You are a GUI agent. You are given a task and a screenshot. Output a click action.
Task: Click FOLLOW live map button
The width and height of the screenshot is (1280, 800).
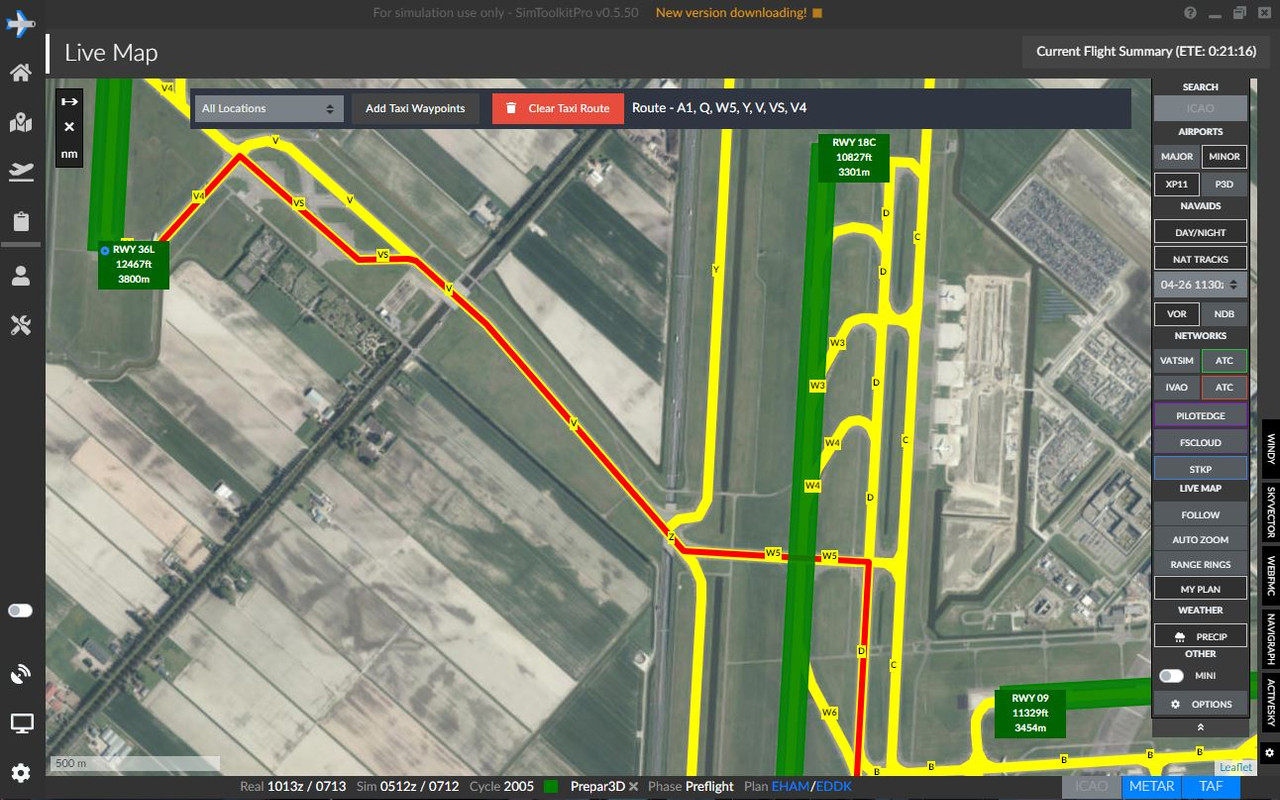click(x=1200, y=515)
